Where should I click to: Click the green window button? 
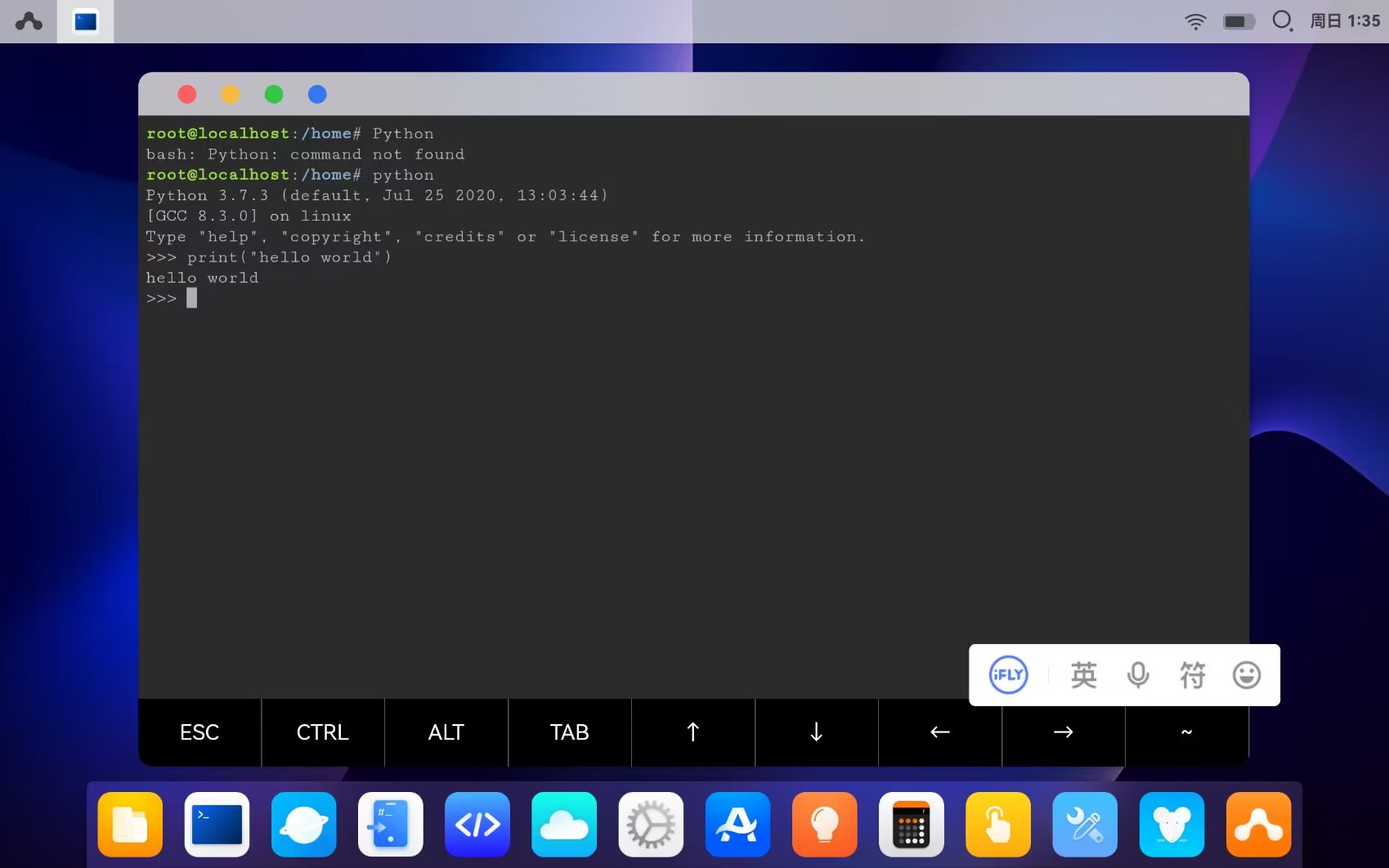click(274, 95)
